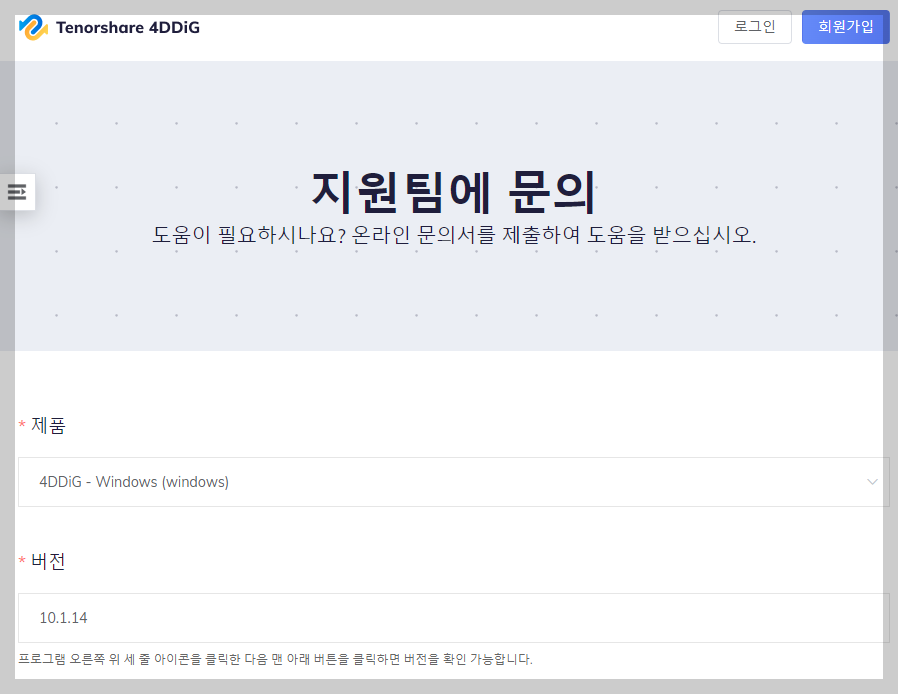Click the 버전 field label

point(48,561)
